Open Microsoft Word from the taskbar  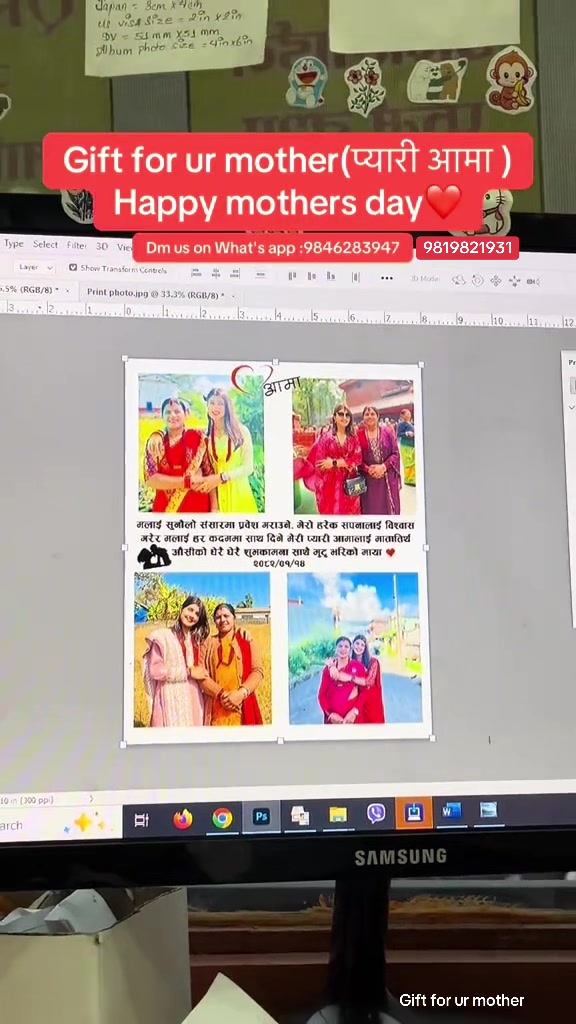(x=451, y=812)
